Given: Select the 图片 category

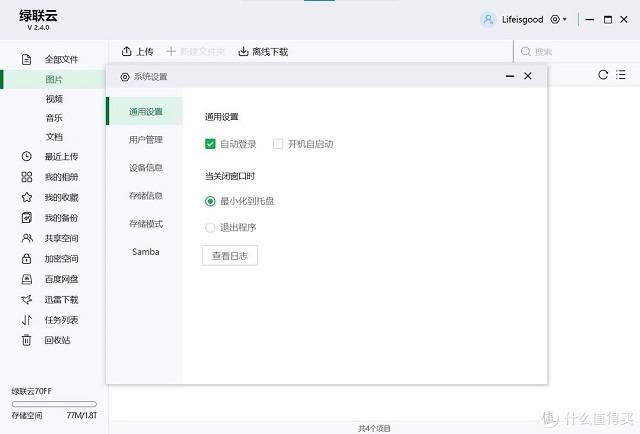Looking at the screenshot, I should pyautogui.click(x=54, y=79).
